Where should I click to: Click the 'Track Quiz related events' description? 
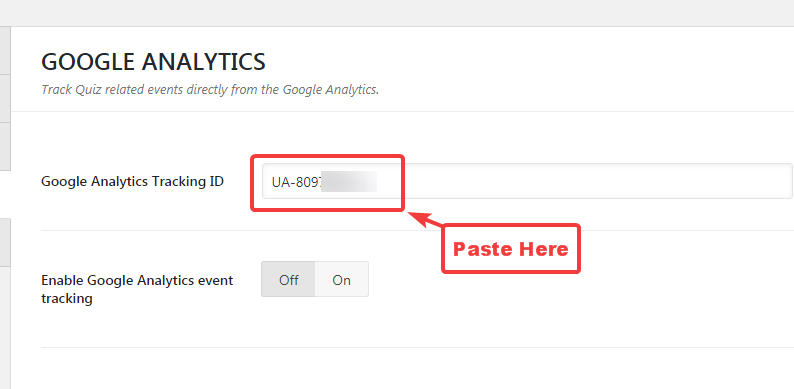tap(210, 90)
